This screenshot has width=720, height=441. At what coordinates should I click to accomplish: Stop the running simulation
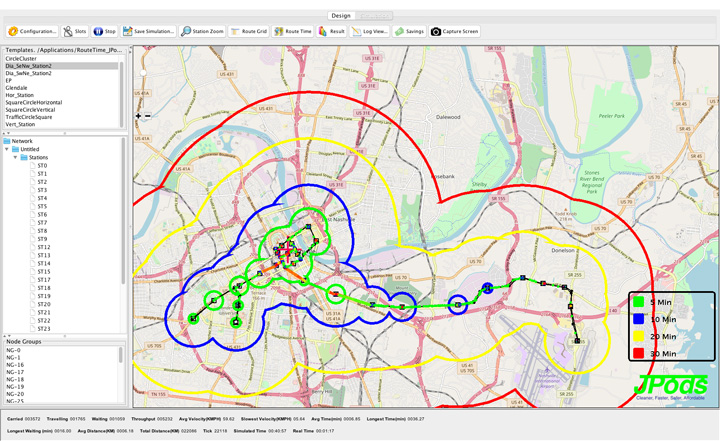click(x=105, y=31)
